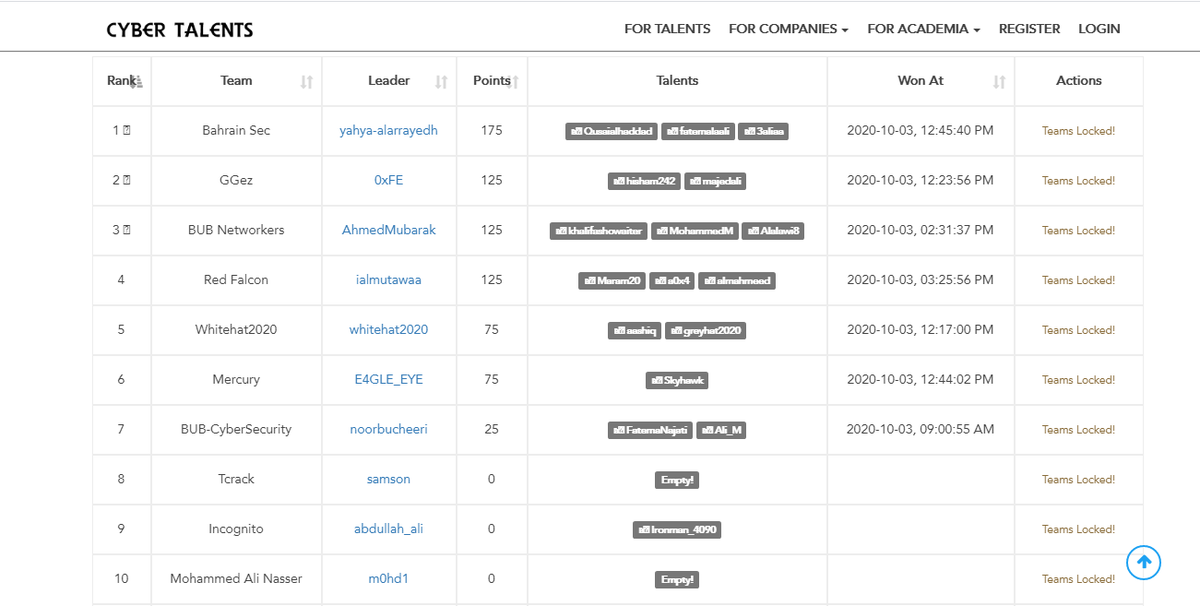Image resolution: width=1200 pixels, height=606 pixels.
Task: Open leader profile whitehat2020
Action: click(x=389, y=330)
